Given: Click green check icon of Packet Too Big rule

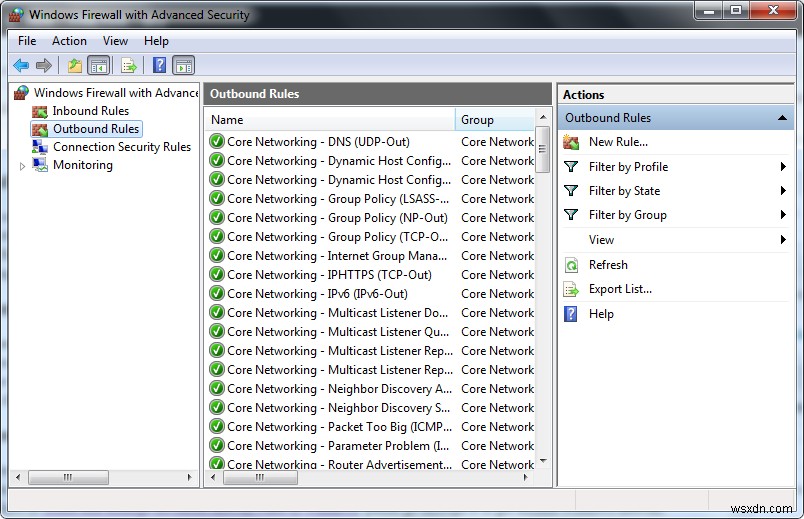Looking at the screenshot, I should point(217,426).
